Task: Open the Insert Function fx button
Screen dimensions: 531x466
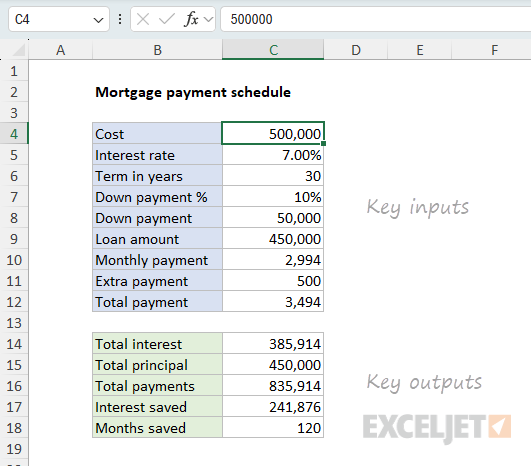Action: point(191,19)
